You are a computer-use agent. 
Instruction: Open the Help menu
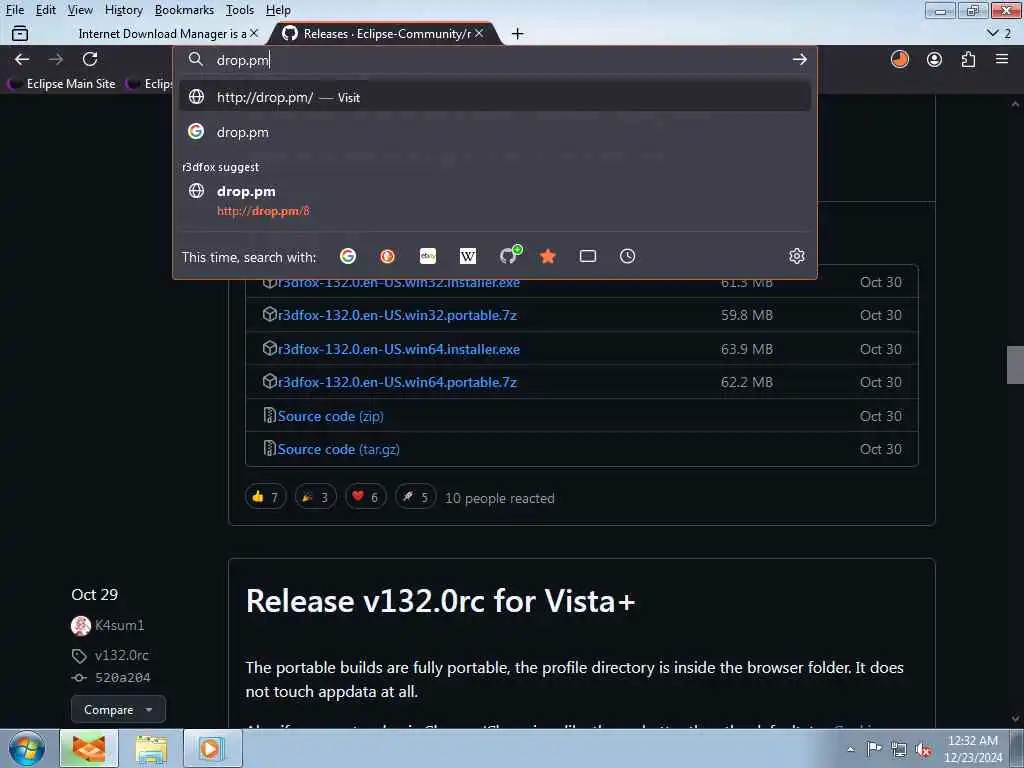(x=278, y=10)
